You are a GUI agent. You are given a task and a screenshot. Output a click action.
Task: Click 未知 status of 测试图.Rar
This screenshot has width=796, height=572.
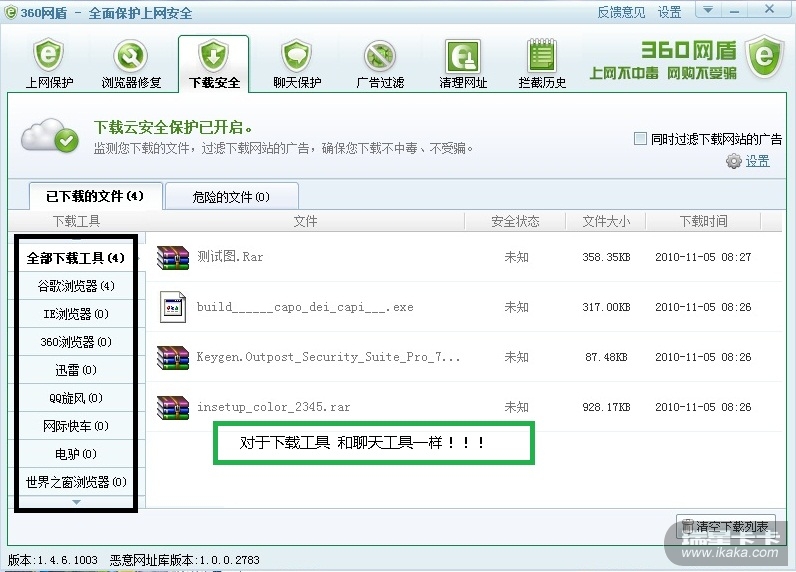[516, 257]
